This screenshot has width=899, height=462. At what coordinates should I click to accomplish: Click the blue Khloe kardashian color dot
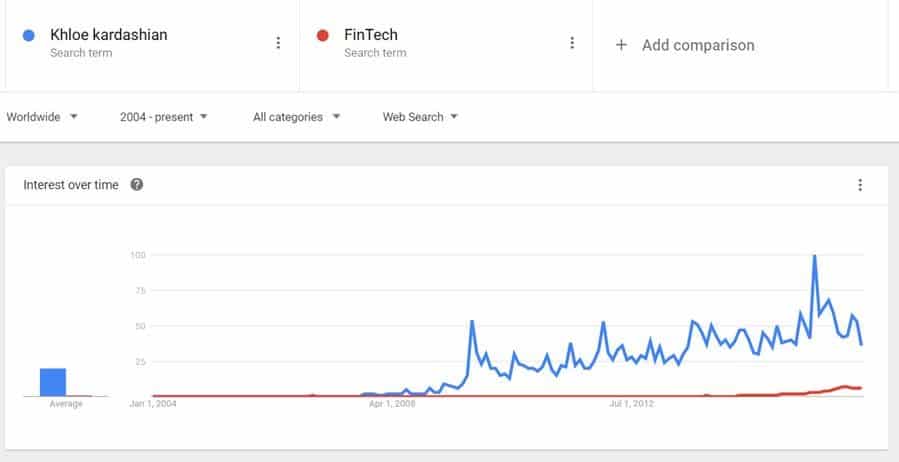28,36
